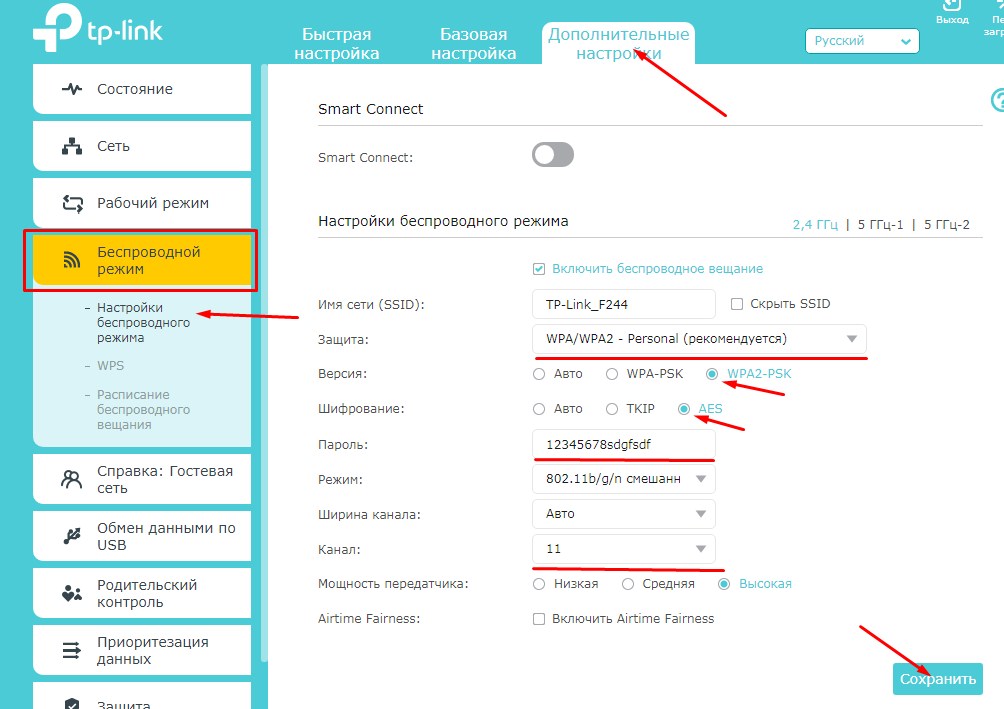
Task: Check the Скрыть SSID checkbox
Action: pos(737,304)
